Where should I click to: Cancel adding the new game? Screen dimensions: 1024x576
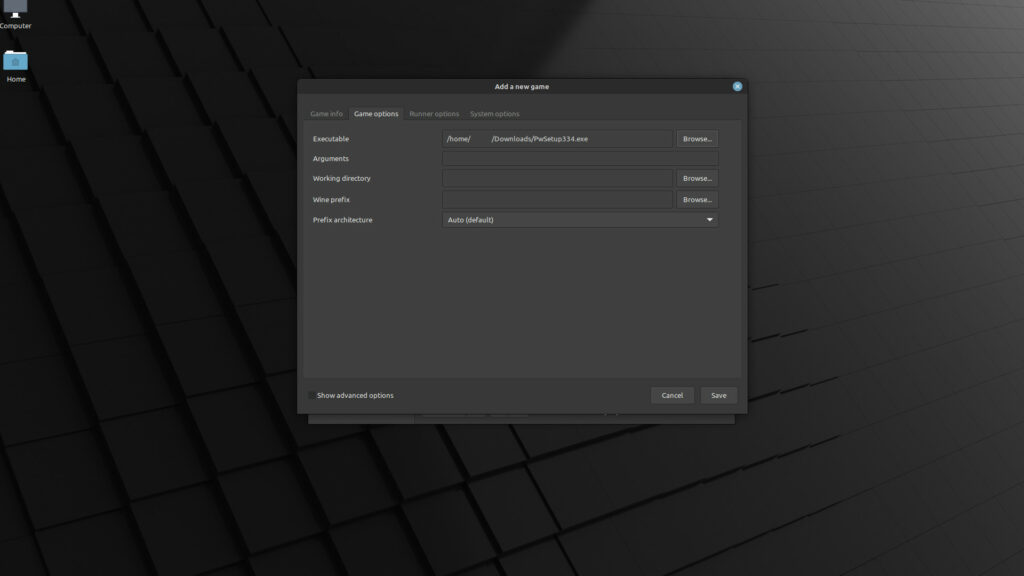[672, 395]
